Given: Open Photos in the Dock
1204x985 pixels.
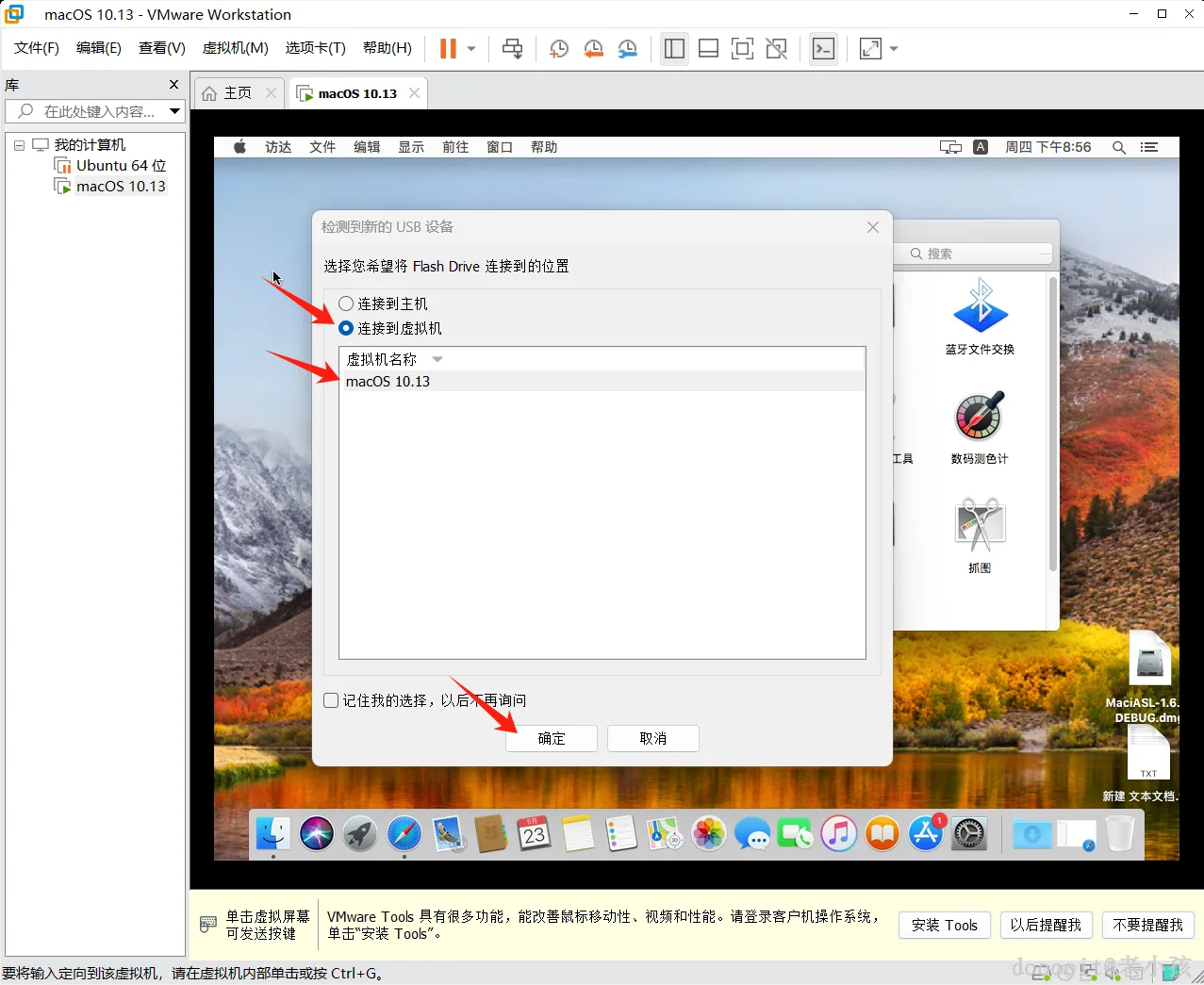Looking at the screenshot, I should (708, 833).
